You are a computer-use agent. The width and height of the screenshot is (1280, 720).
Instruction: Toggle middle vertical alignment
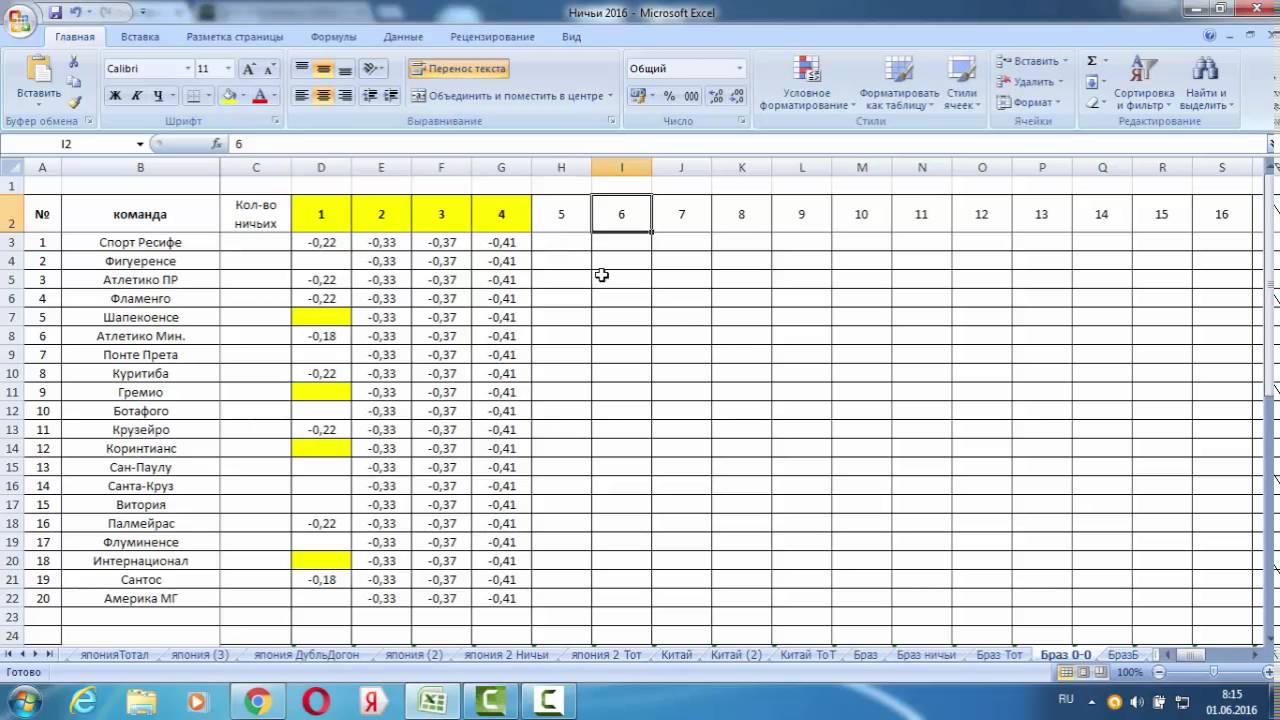coord(323,69)
